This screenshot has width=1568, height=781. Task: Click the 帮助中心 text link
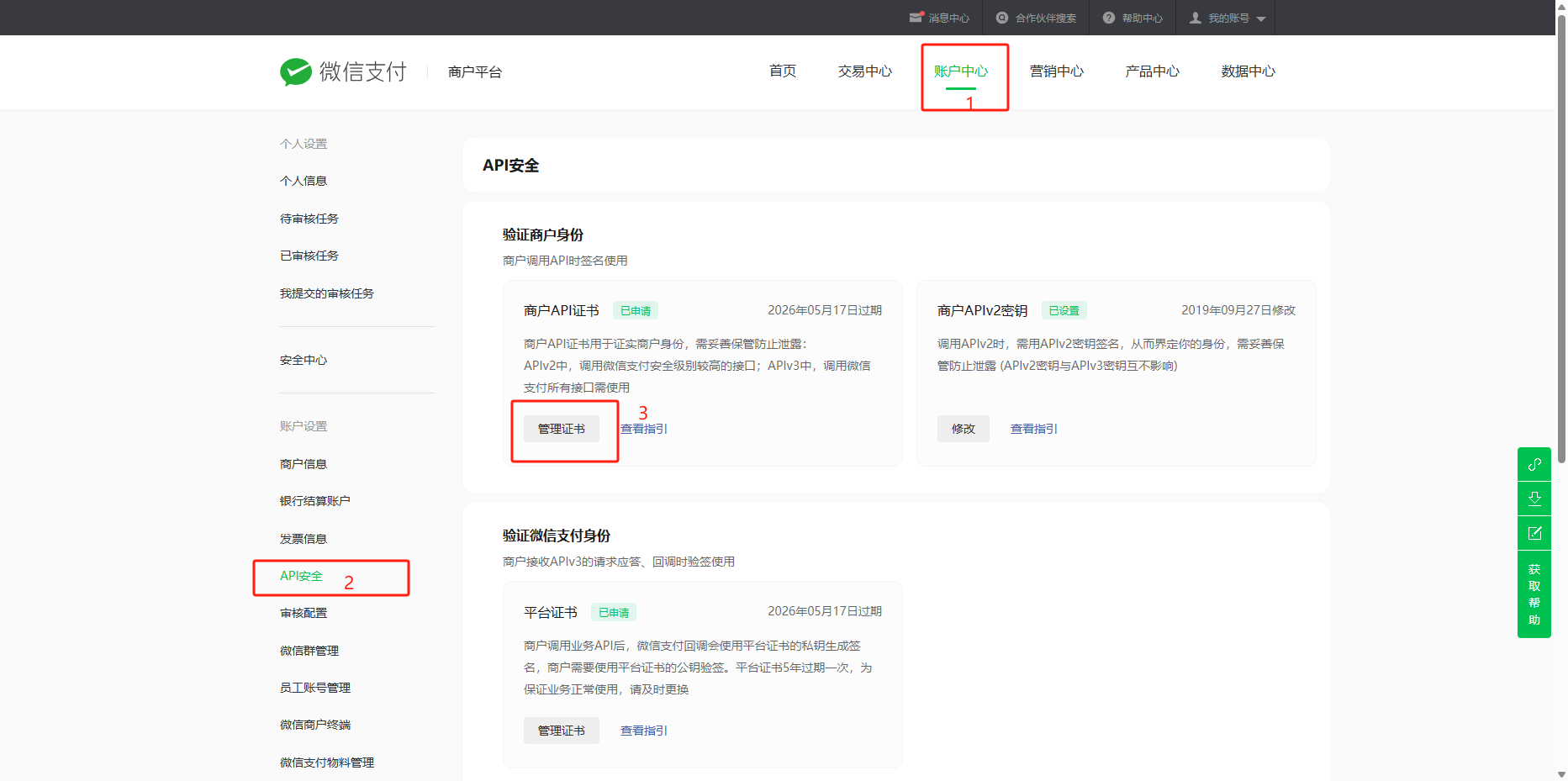point(1143,18)
